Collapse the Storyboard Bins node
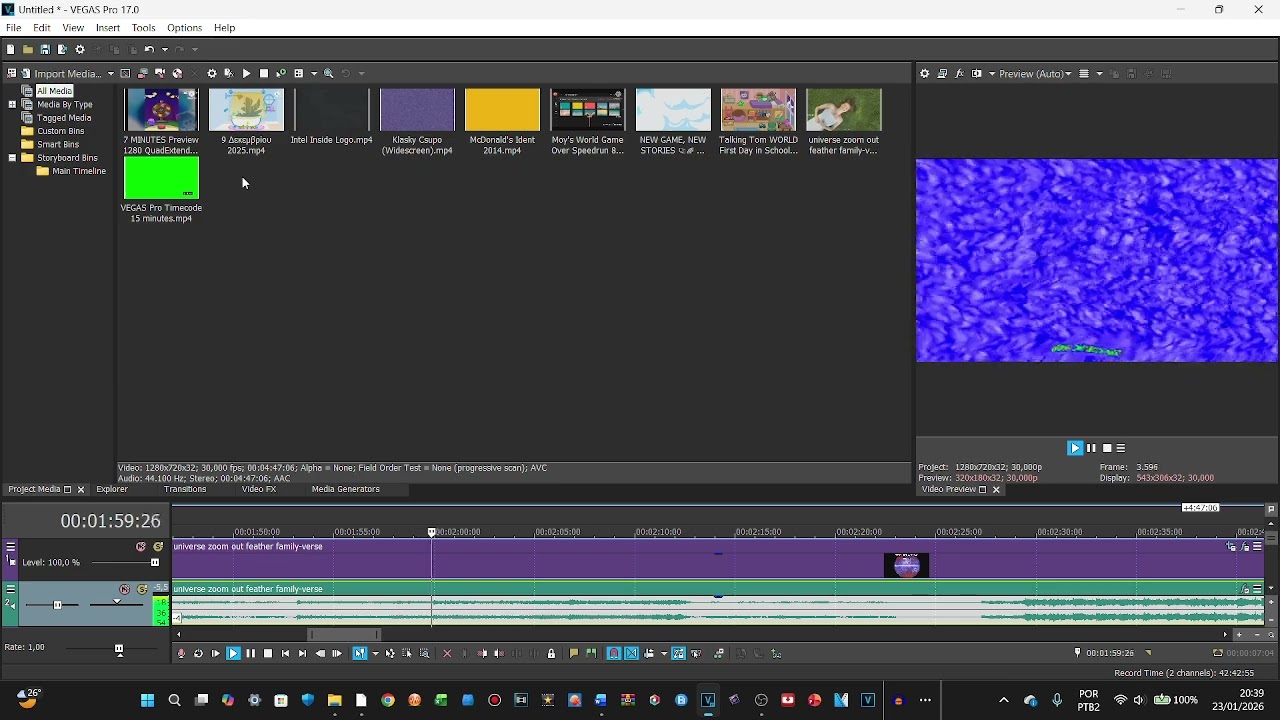This screenshot has width=1280, height=720. pyautogui.click(x=12, y=158)
